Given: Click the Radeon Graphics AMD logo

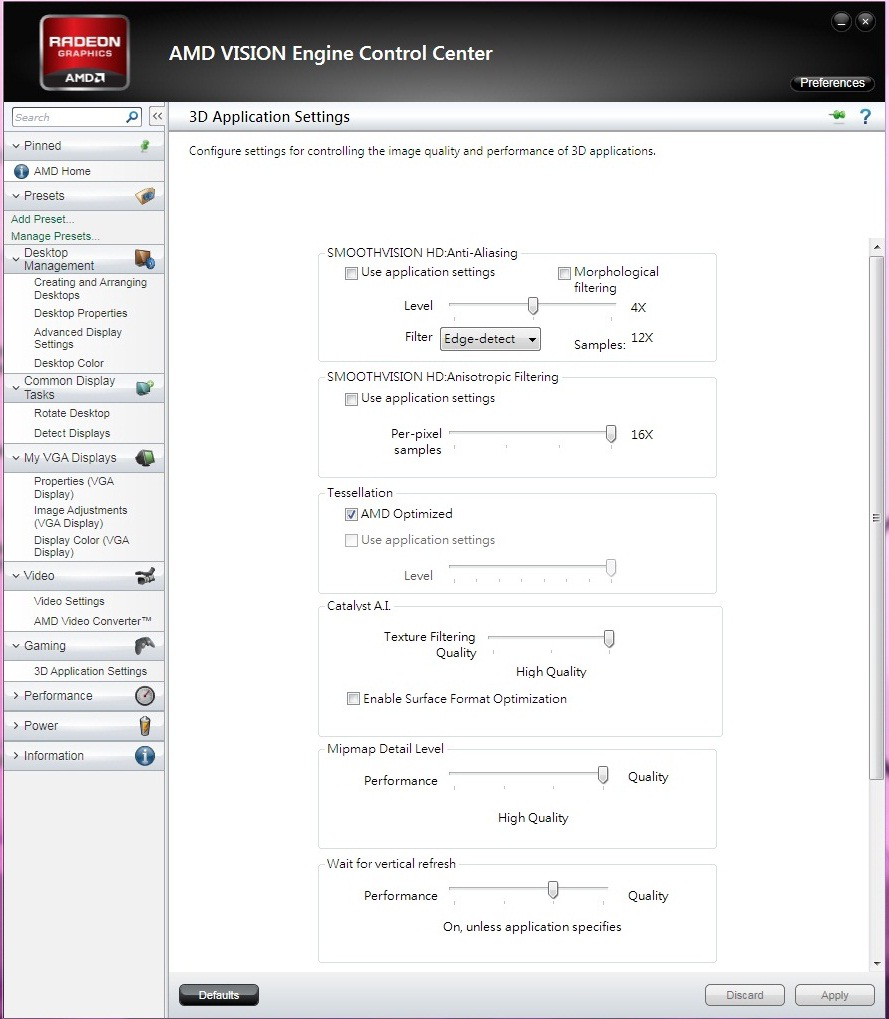Looking at the screenshot, I should click(84, 53).
